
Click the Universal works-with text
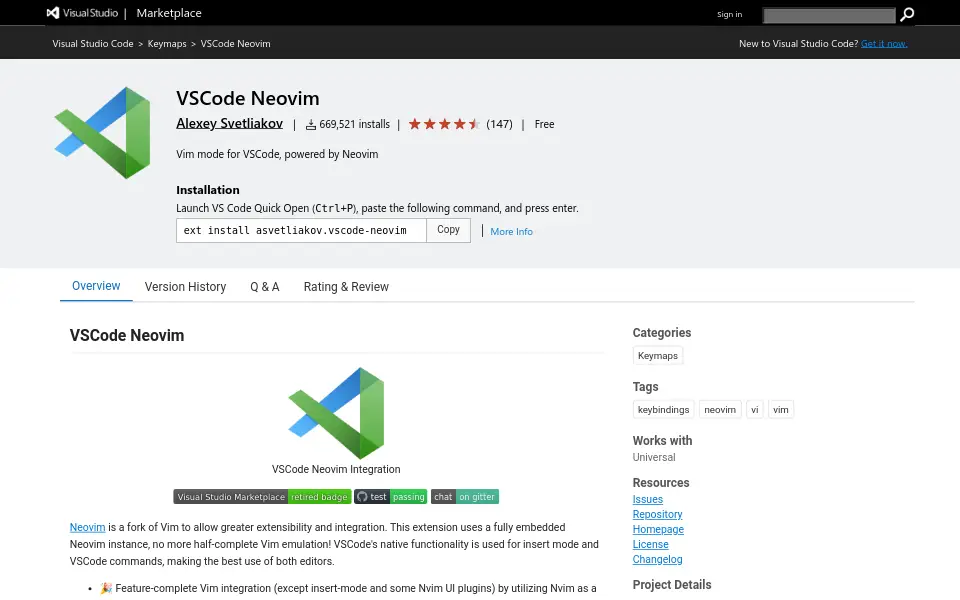[654, 457]
